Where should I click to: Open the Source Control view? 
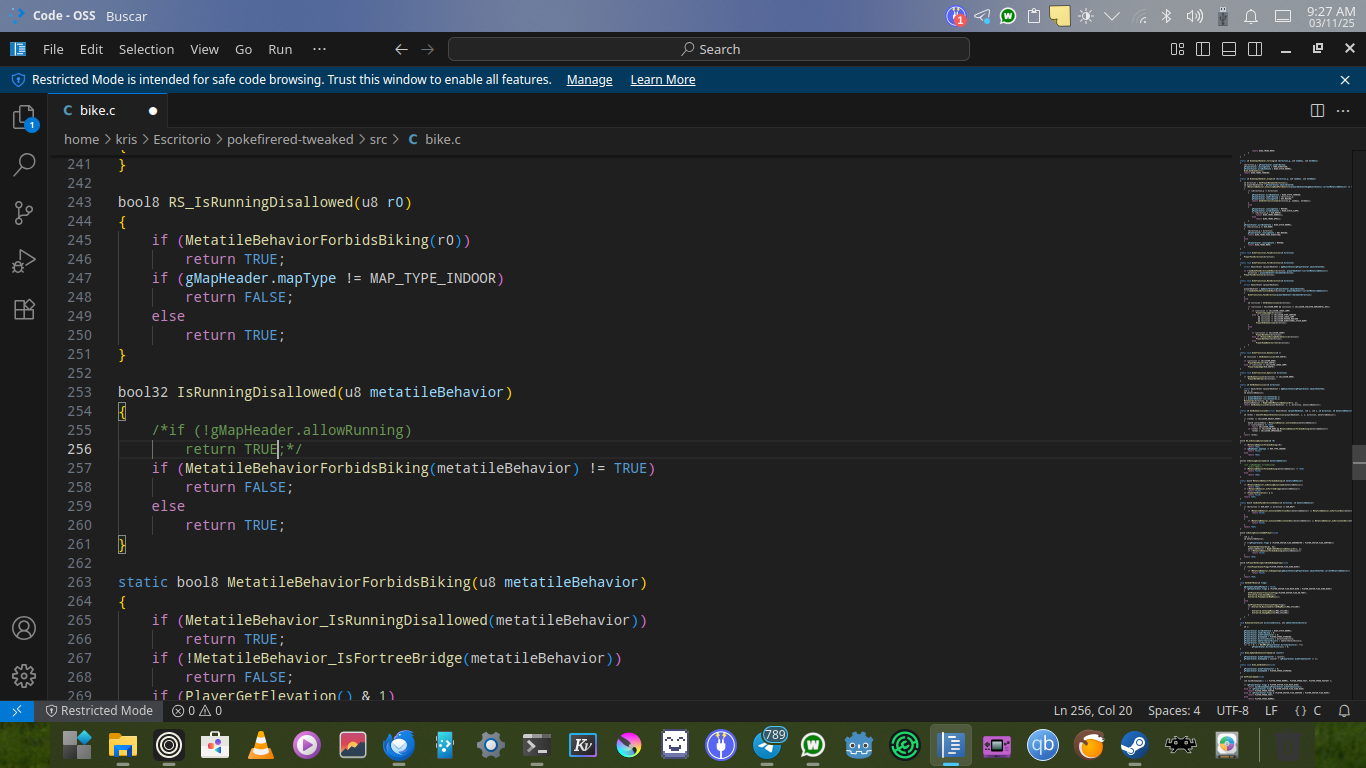(24, 212)
